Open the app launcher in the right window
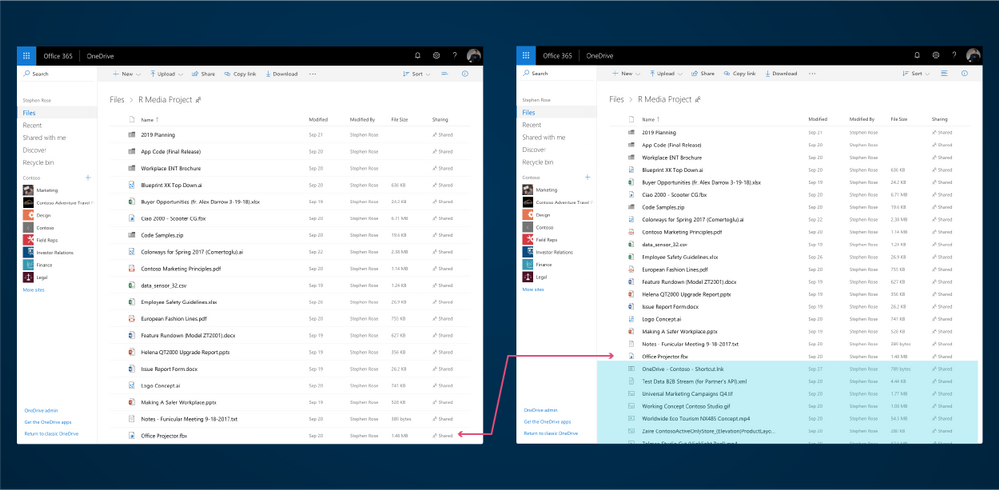 point(526,55)
